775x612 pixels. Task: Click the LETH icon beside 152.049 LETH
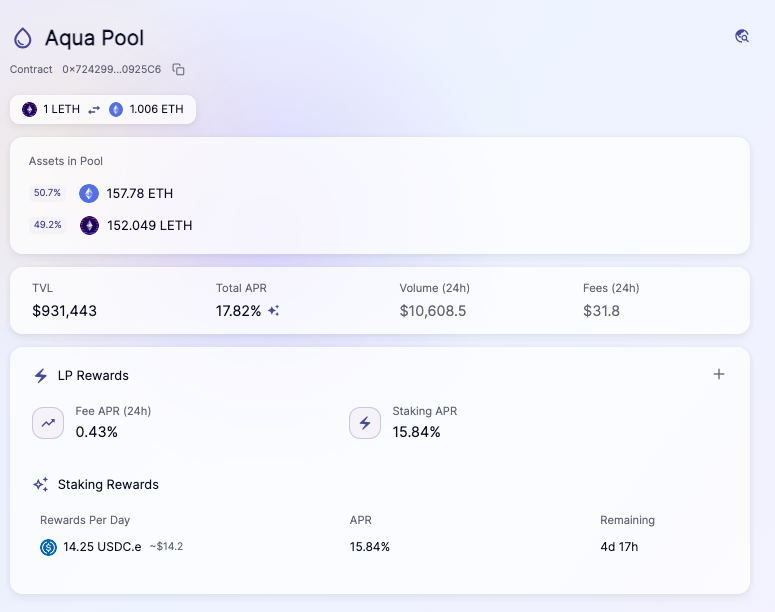(89, 225)
